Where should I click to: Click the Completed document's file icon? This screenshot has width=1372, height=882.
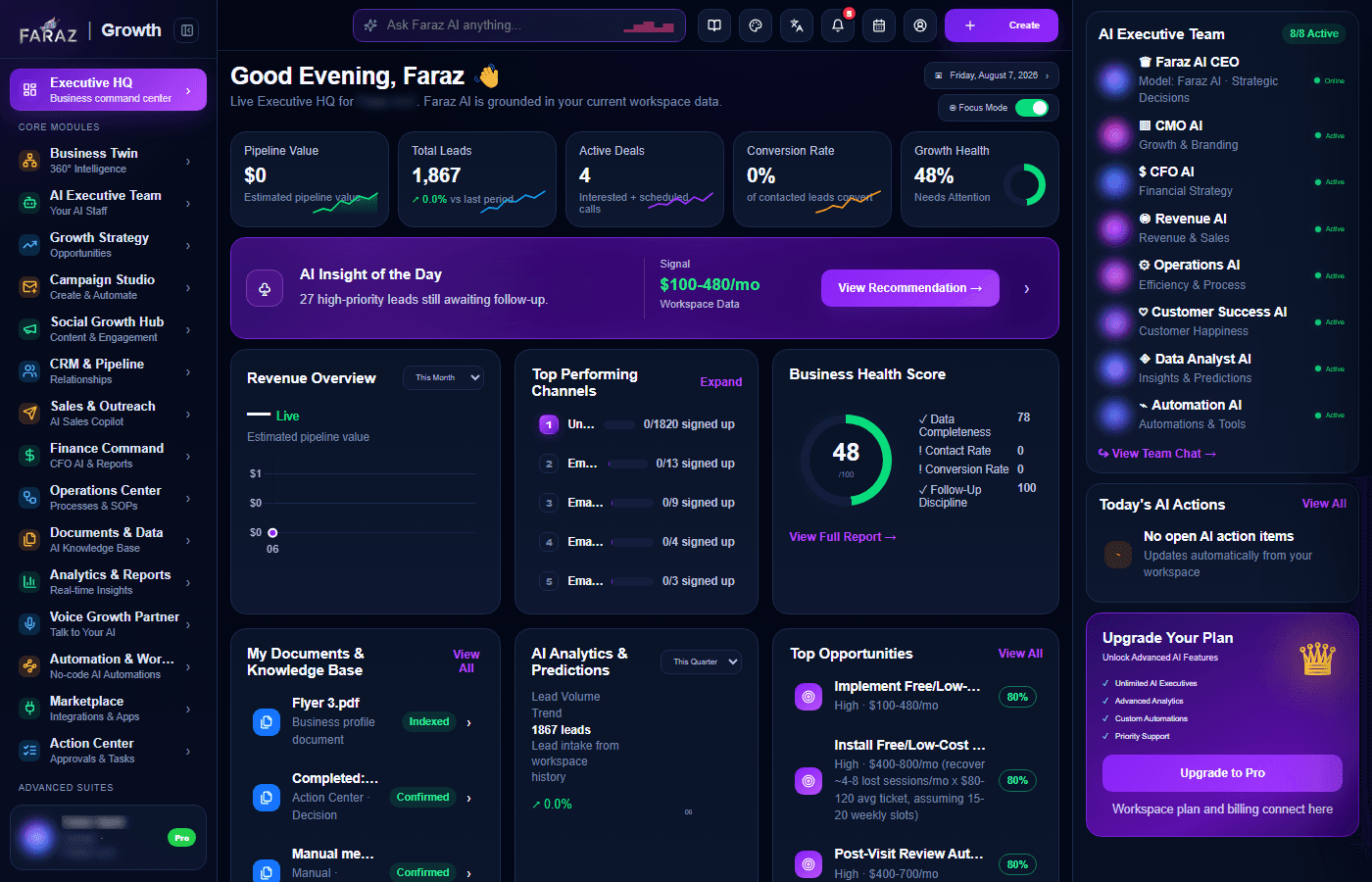(x=267, y=798)
